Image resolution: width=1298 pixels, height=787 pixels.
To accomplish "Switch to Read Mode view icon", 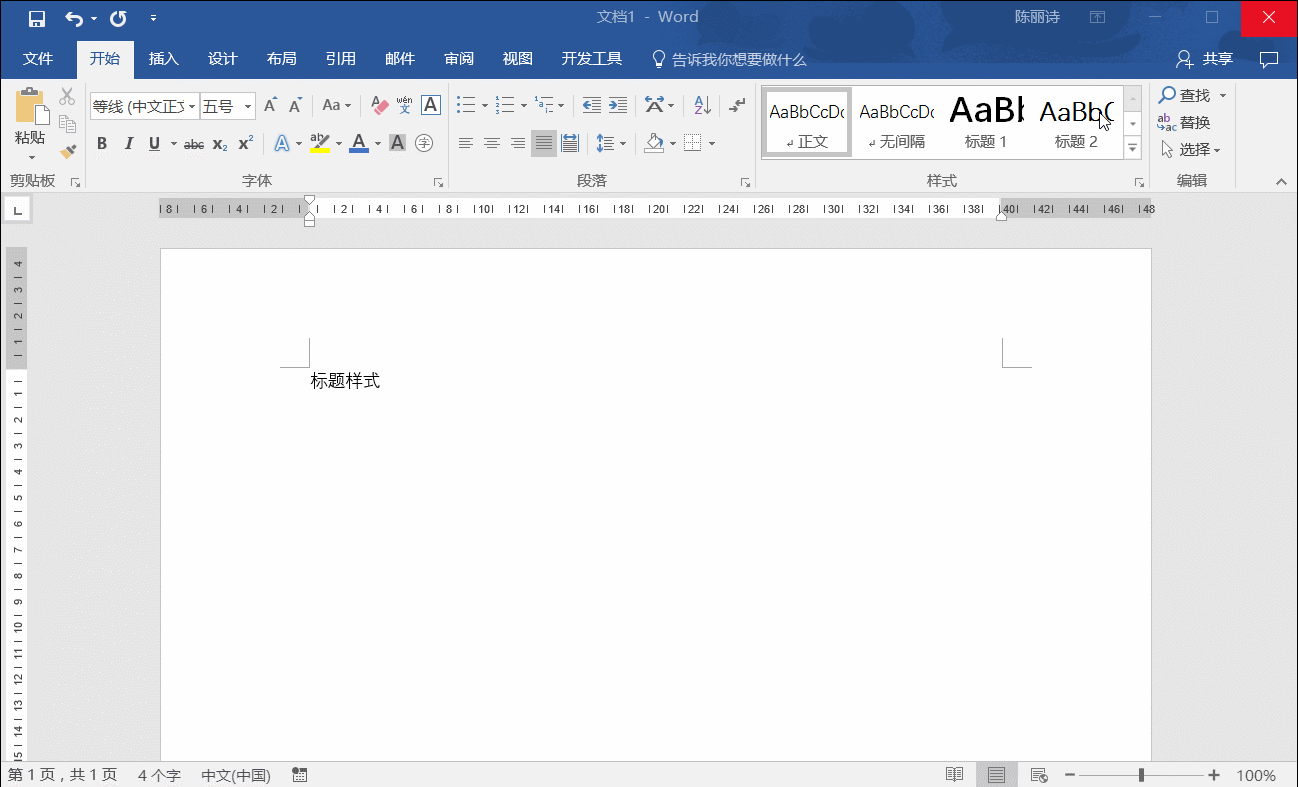I will [955, 775].
